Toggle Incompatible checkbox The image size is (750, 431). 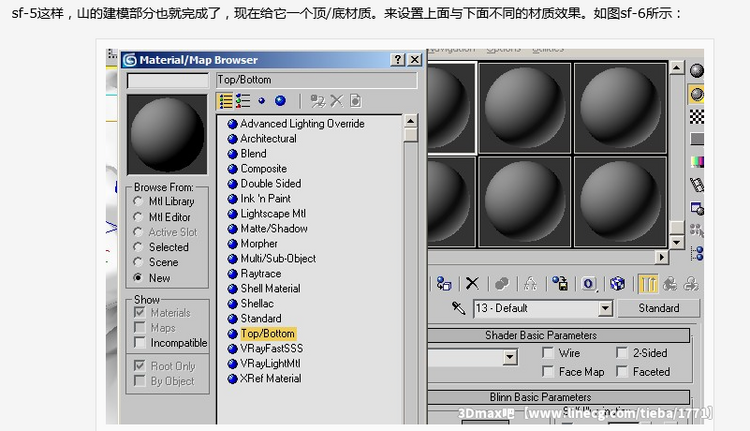140,343
